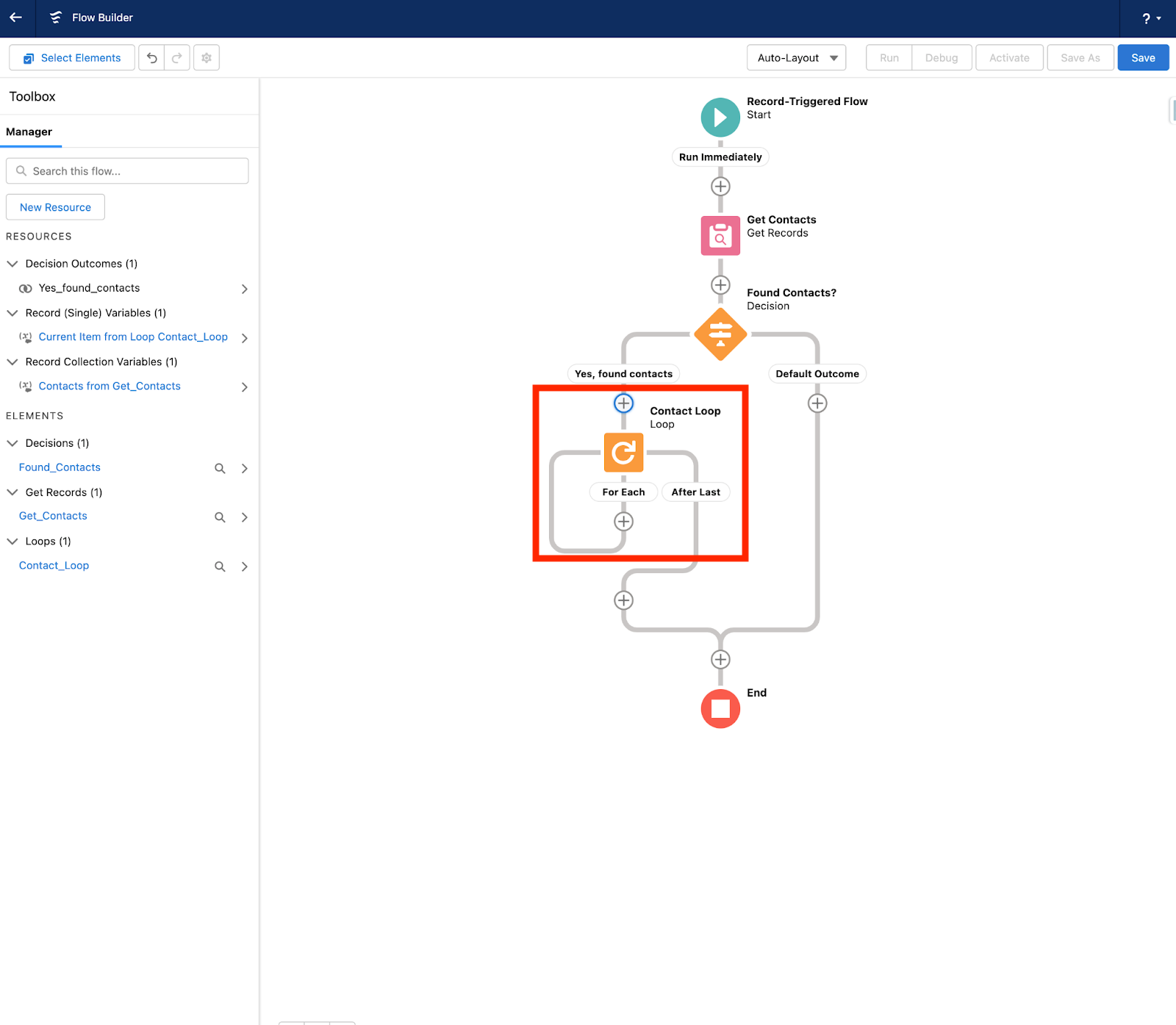Open the Contact_Loop resource link
The height and width of the screenshot is (1025, 1176).
(53, 565)
